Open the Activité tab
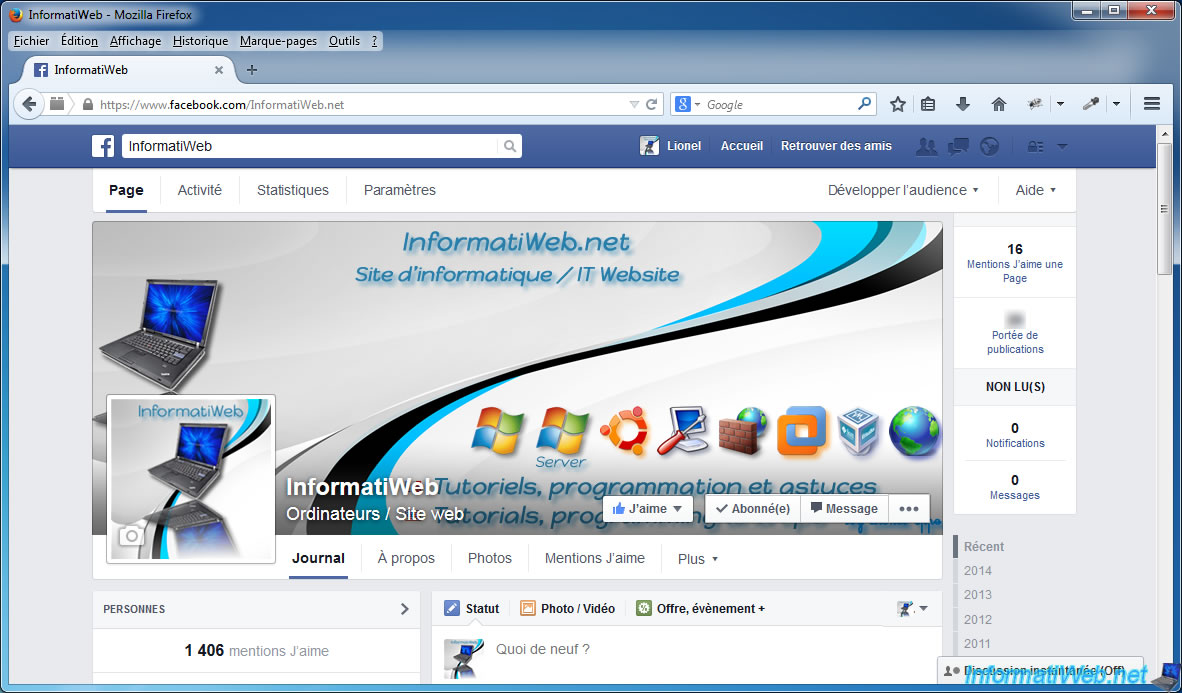The image size is (1182, 693). (200, 190)
